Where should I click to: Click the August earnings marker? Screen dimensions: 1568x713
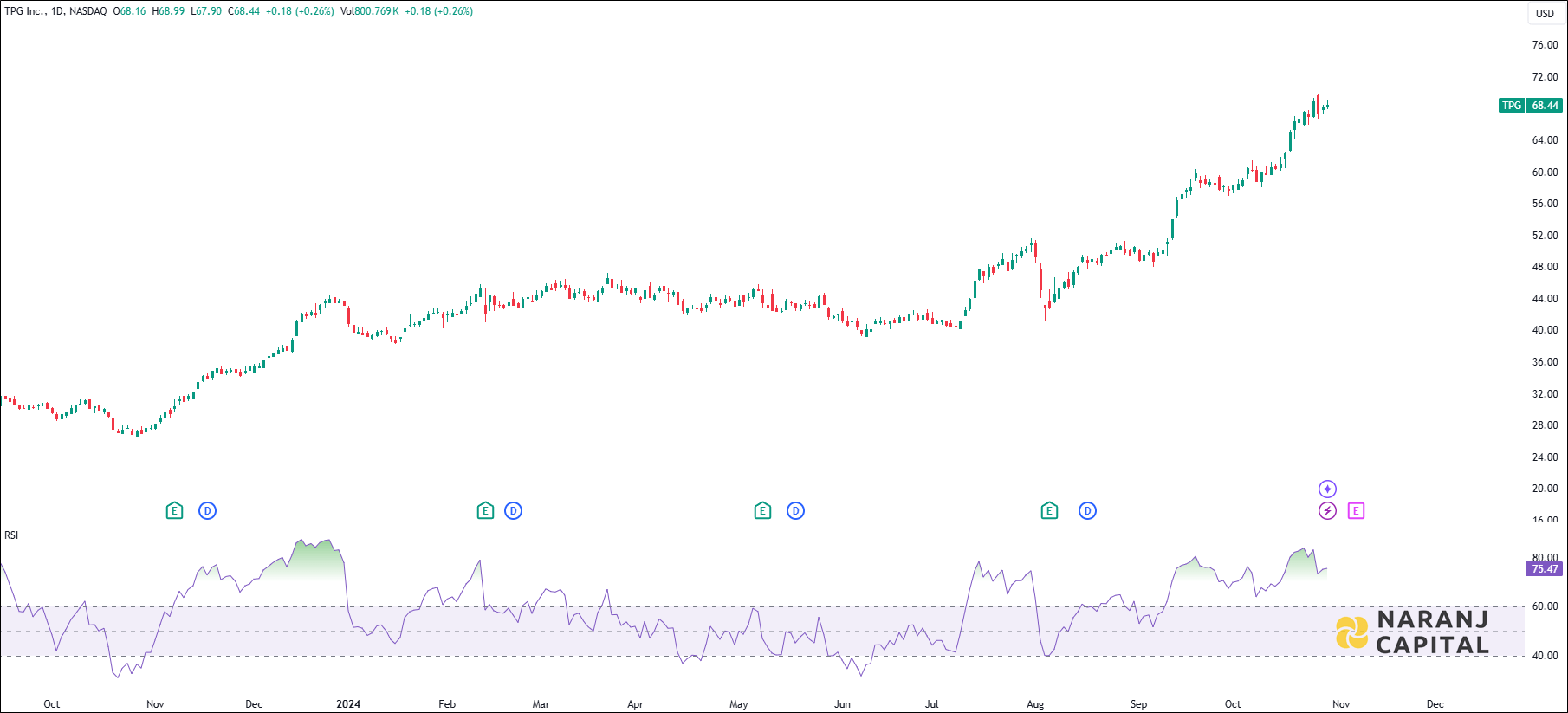(1049, 511)
